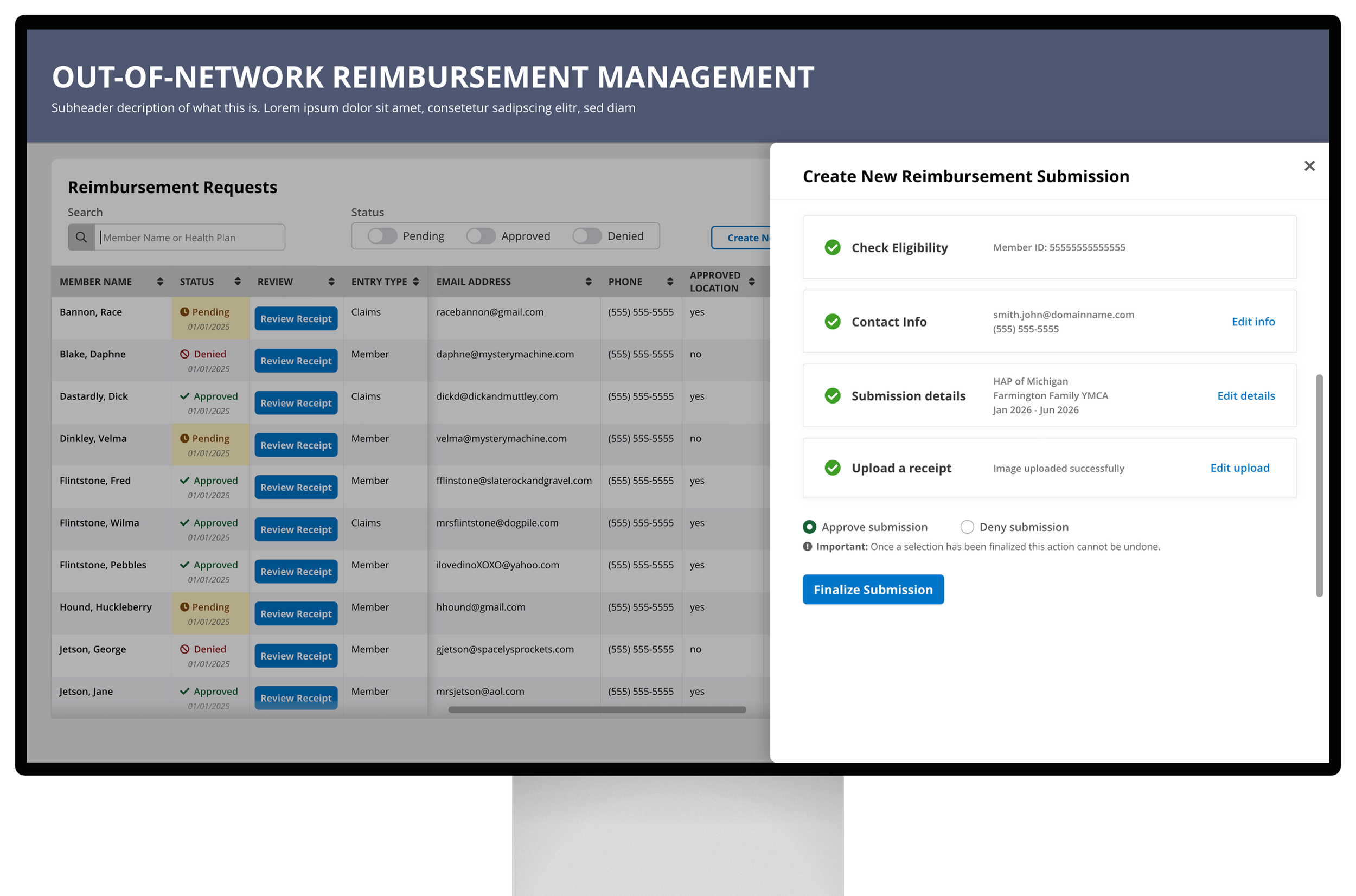Click Upload a receipt green checkmark

tap(833, 468)
